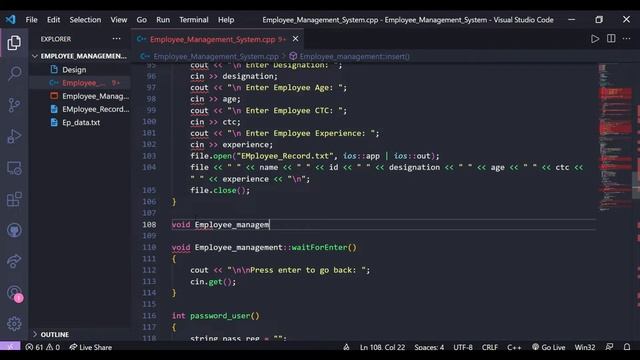Change indentation via Spaces: 4
The image size is (640, 360).
tap(429, 347)
